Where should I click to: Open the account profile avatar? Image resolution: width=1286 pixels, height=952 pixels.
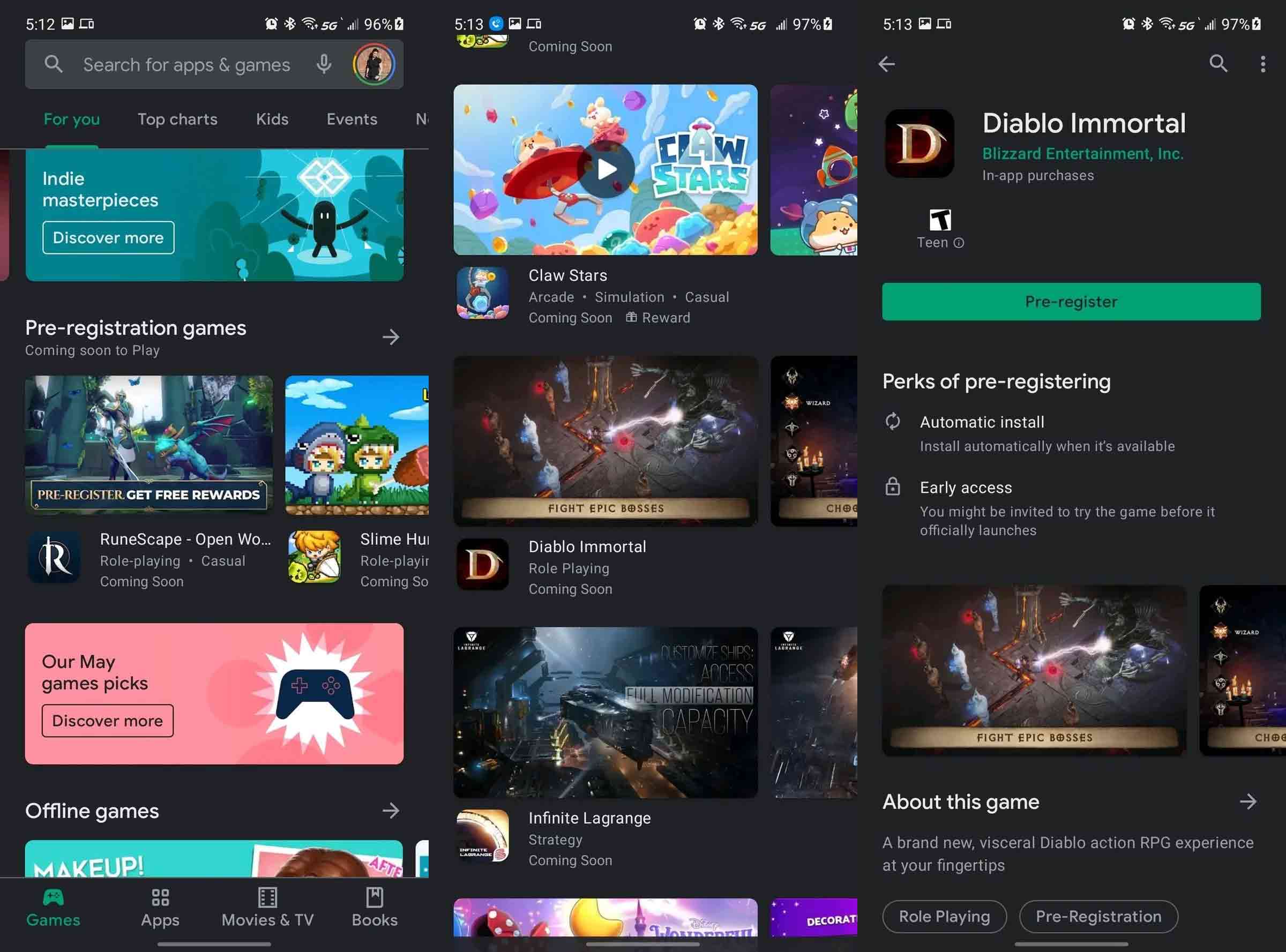(x=374, y=64)
